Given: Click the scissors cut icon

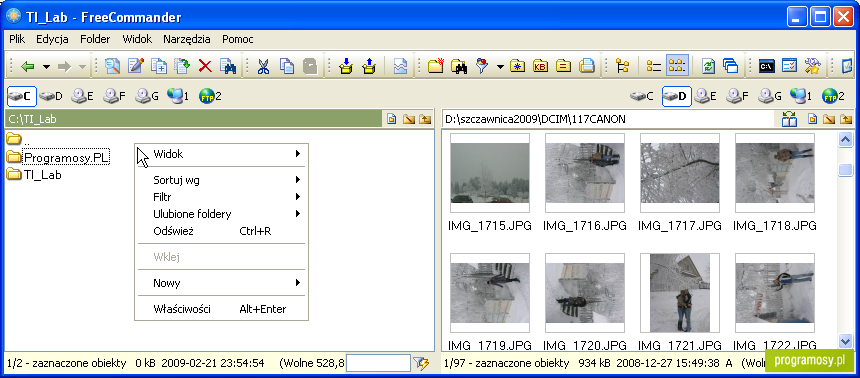Looking at the screenshot, I should [x=263, y=66].
